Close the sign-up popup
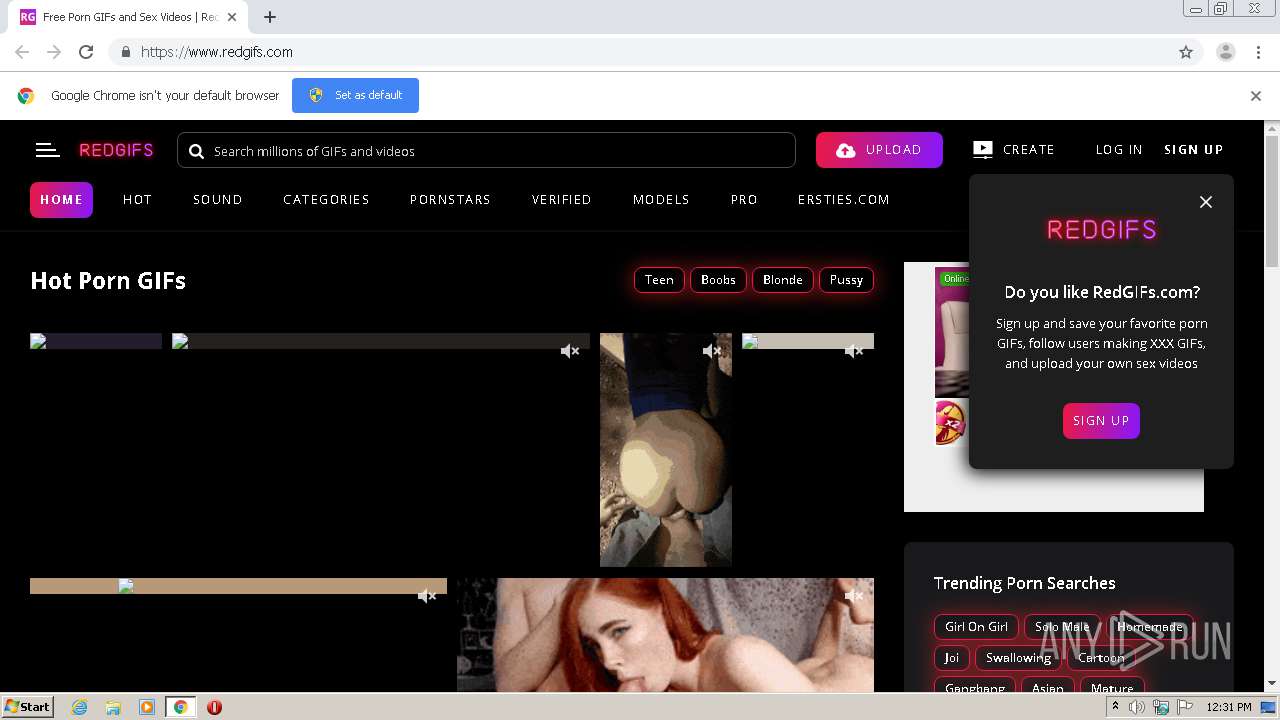The height and width of the screenshot is (720, 1280). 1206,202
